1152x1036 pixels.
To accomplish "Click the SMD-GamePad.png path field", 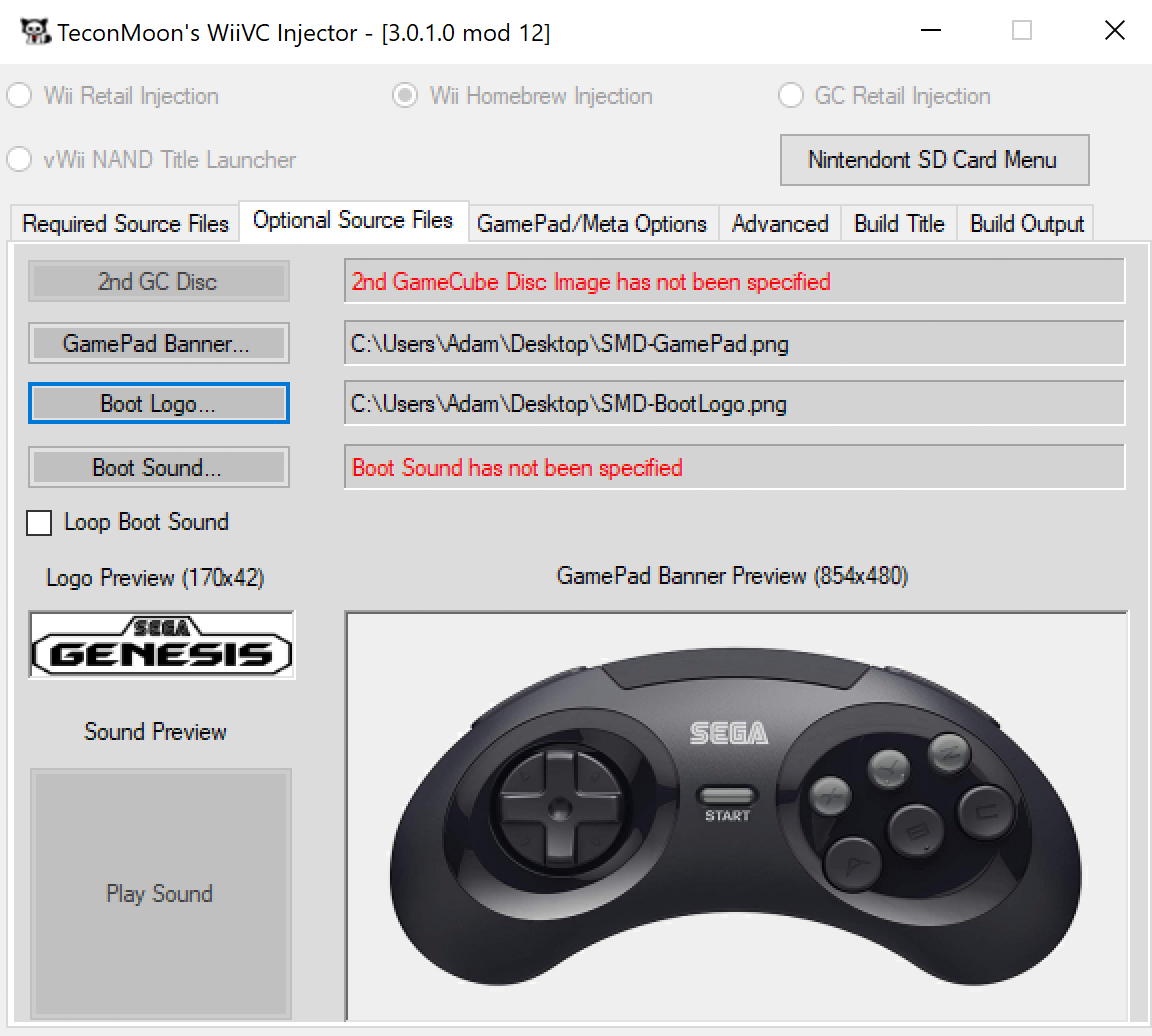I will [x=734, y=343].
